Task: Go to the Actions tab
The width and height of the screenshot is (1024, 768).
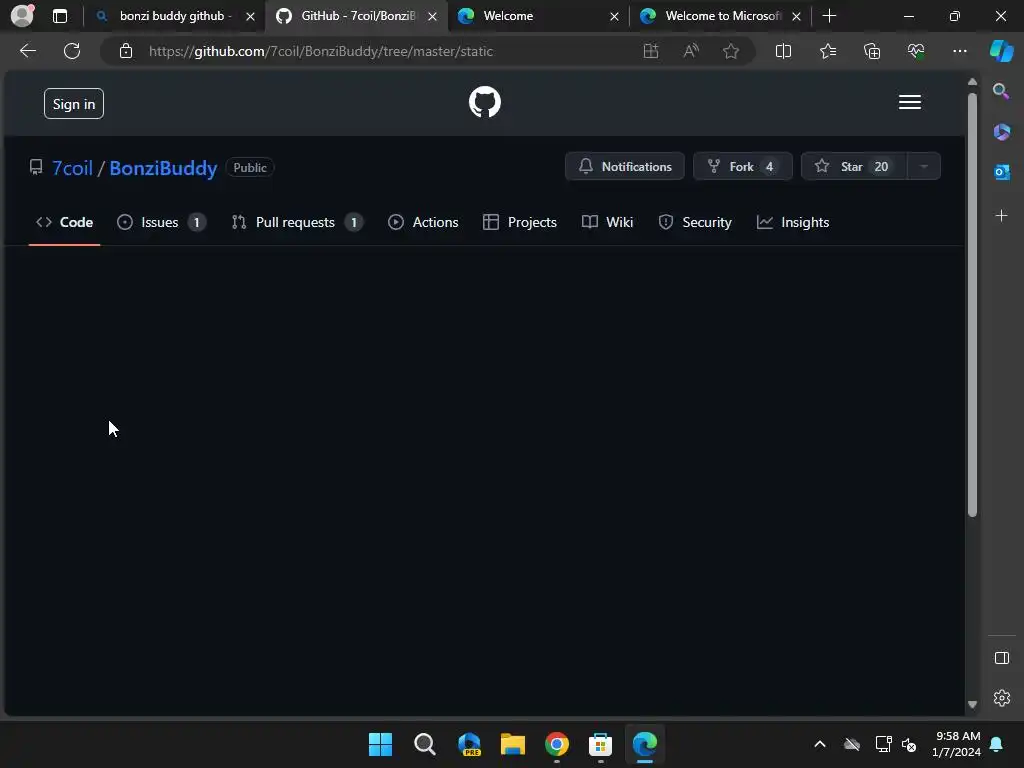Action: [423, 223]
